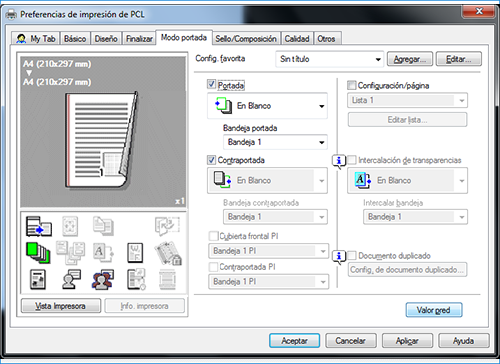Viewport: 500px width, 364px height.
Task: Toggle the Contraportada checkbox
Action: [211, 160]
